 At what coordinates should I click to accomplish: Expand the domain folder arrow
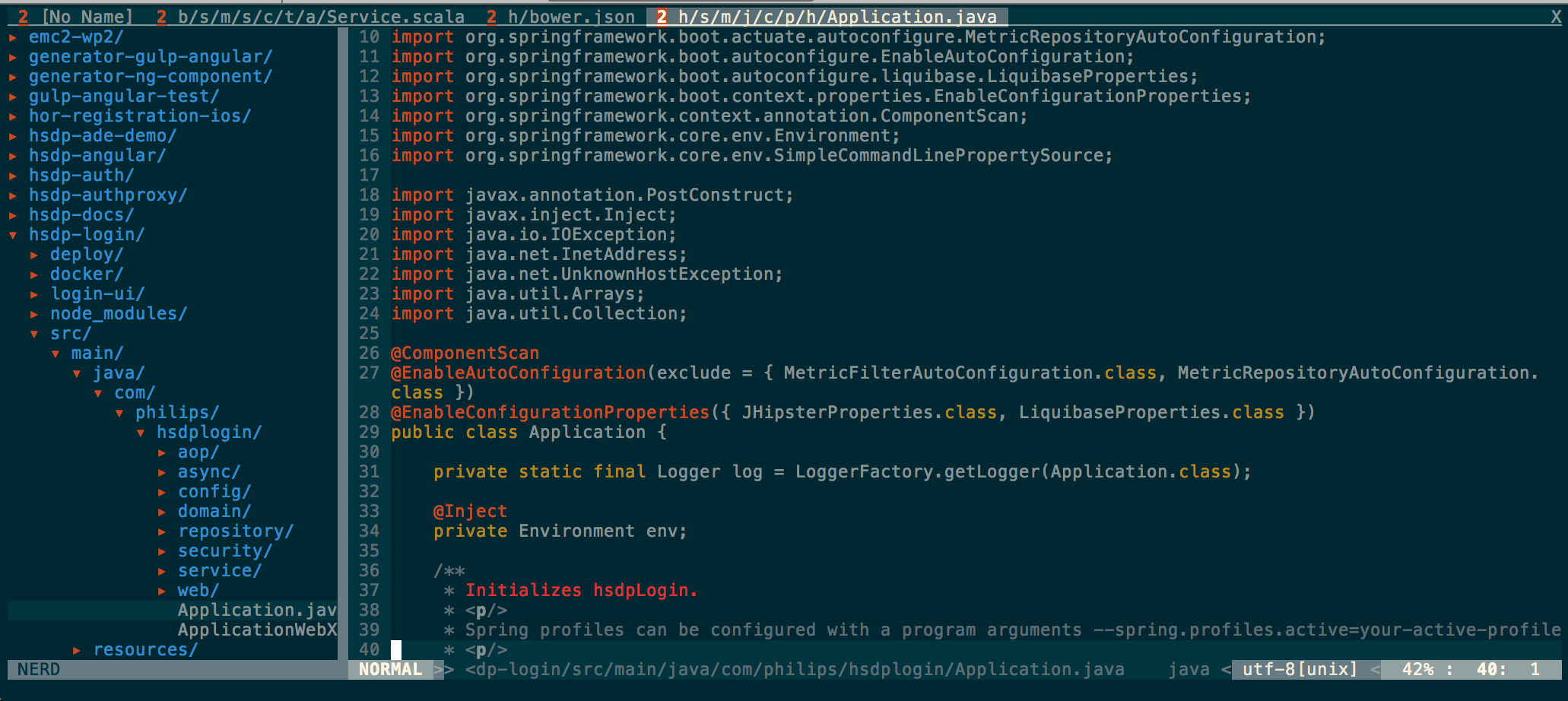(163, 512)
